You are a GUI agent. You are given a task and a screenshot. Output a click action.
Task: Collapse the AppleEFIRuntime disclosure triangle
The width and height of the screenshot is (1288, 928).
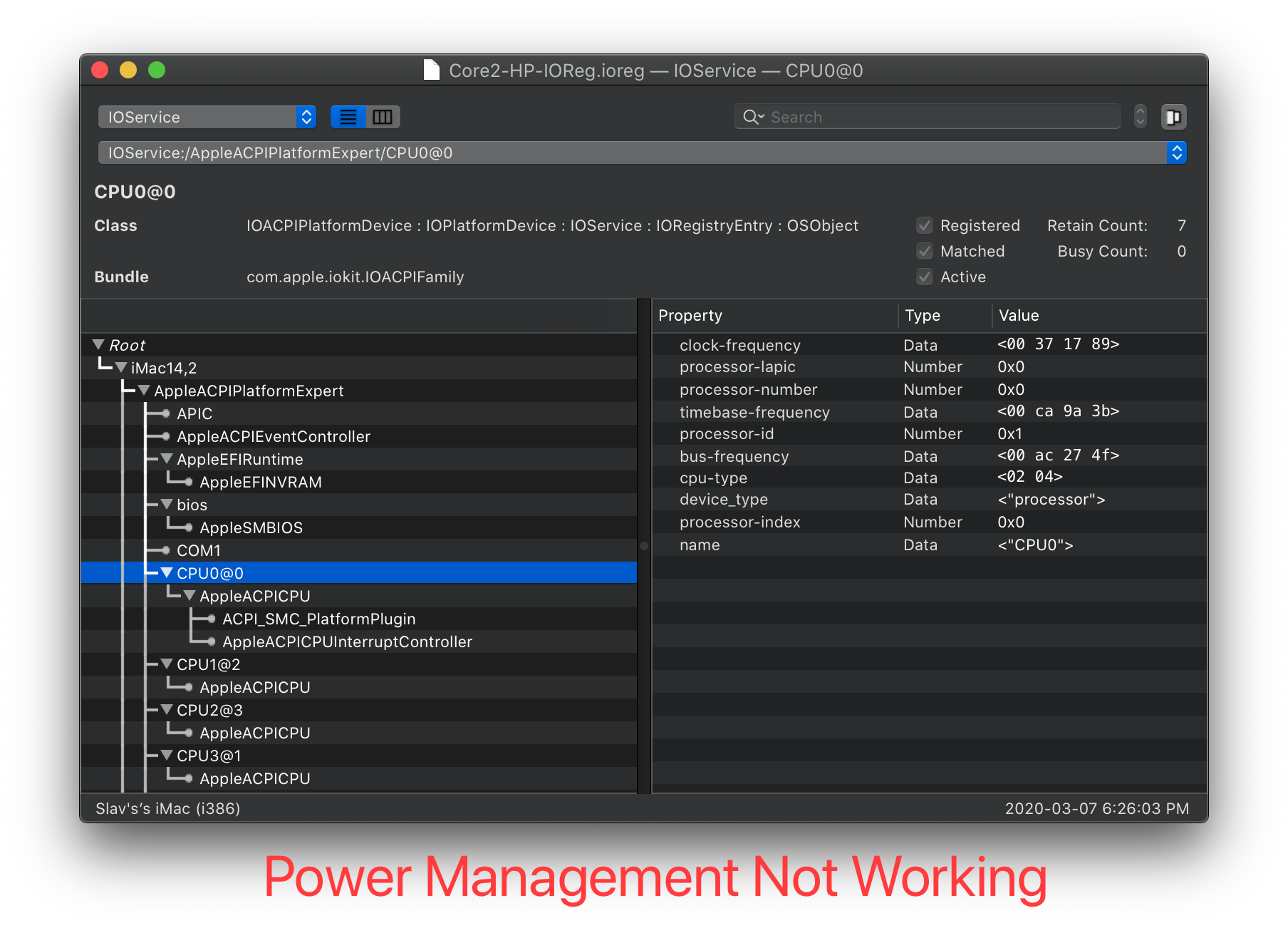167,459
